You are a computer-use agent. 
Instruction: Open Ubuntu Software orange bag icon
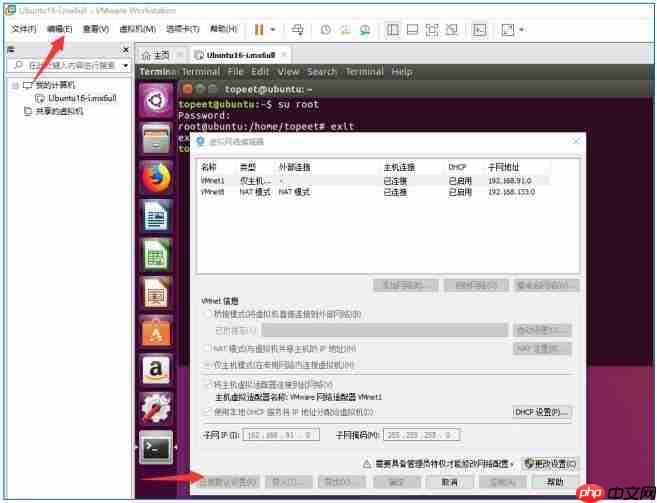coord(156,331)
